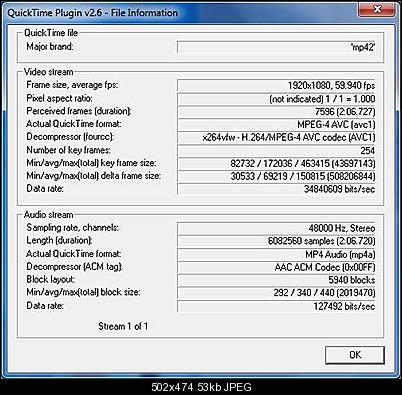Viewport: 402px width, 395px height.
Task: Click the 'Sampling rate, channels:' label
Action: (72, 228)
